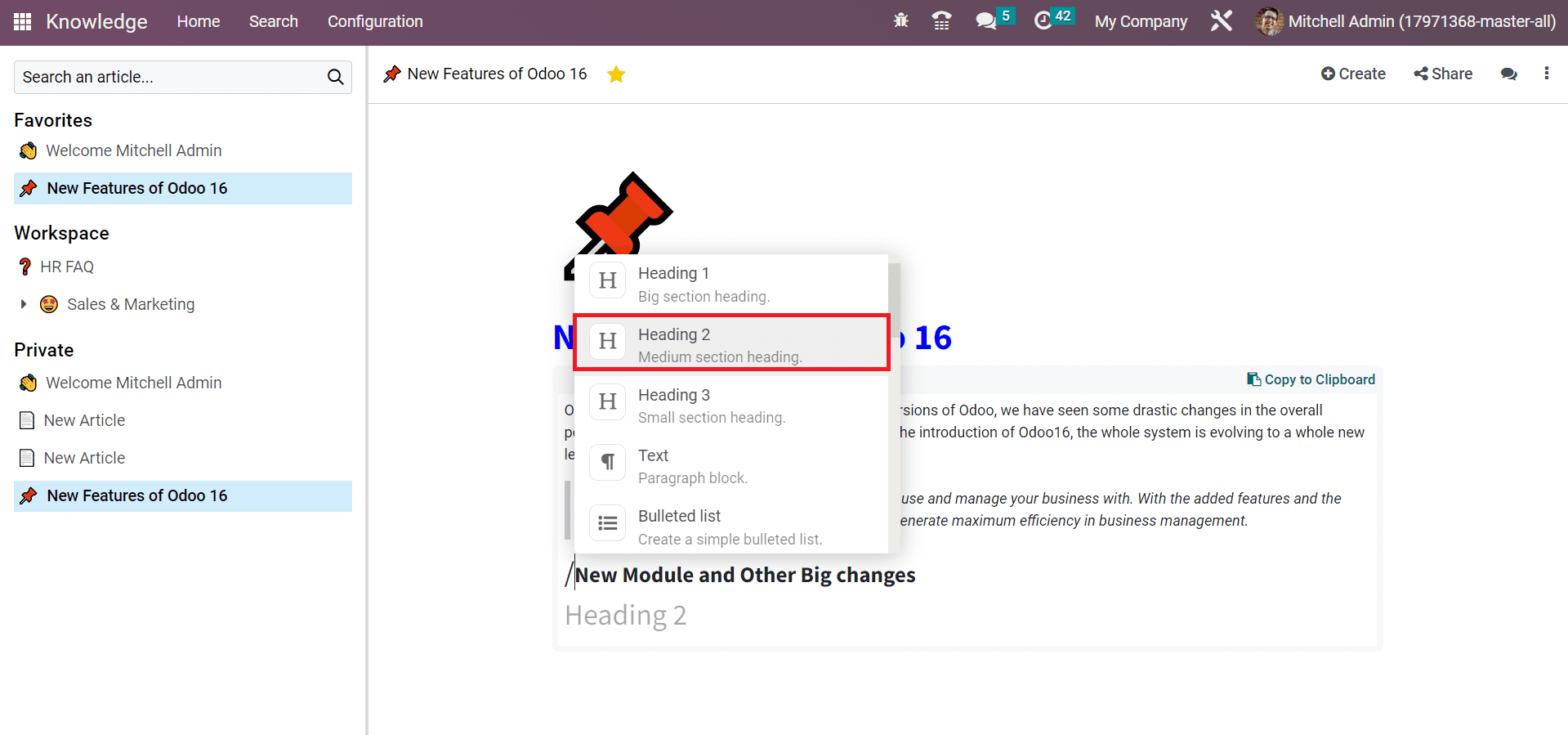
Task: Open the Home menu
Action: (x=199, y=21)
